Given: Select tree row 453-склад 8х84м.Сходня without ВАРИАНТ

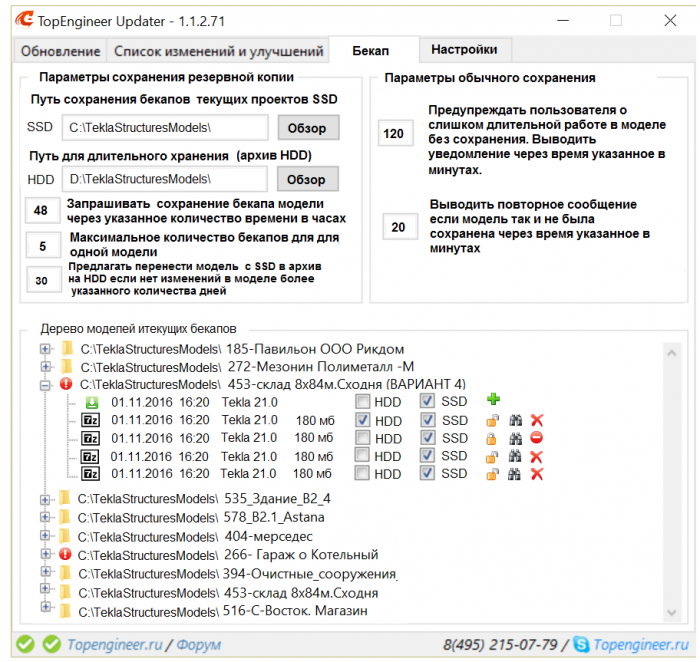Looking at the screenshot, I should pyautogui.click(x=228, y=593).
